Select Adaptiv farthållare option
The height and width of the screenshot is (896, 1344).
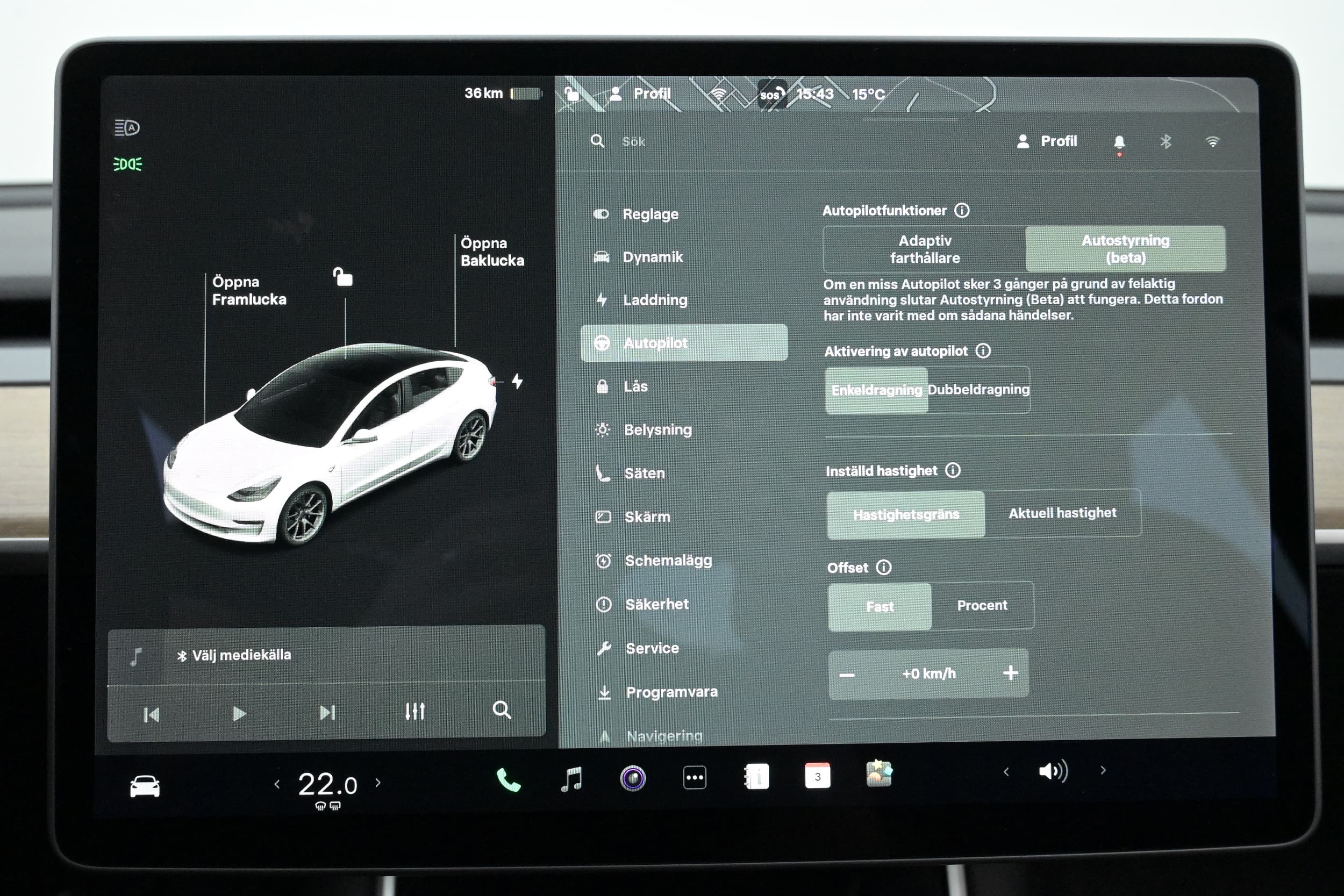point(925,249)
